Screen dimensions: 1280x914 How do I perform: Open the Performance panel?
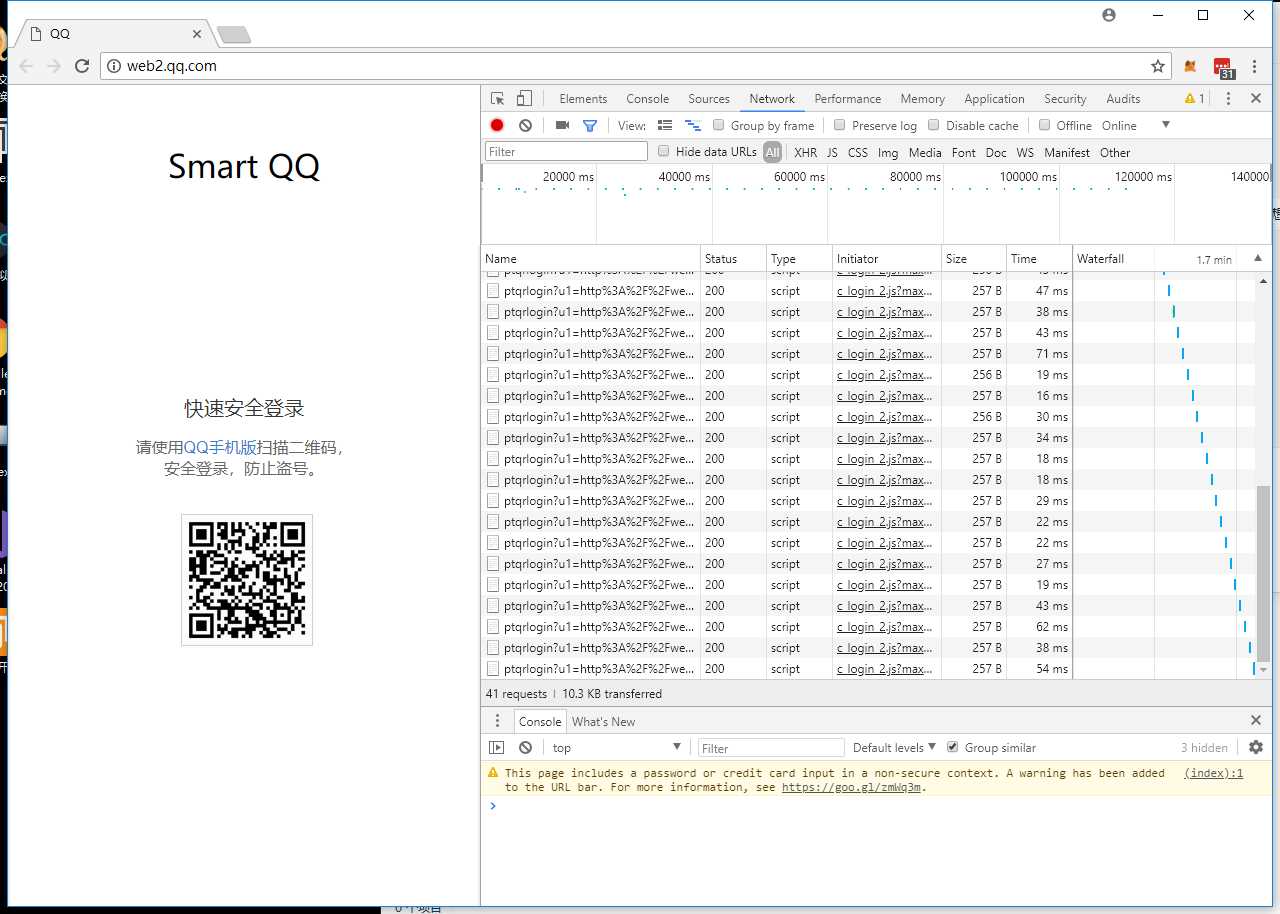(x=848, y=98)
